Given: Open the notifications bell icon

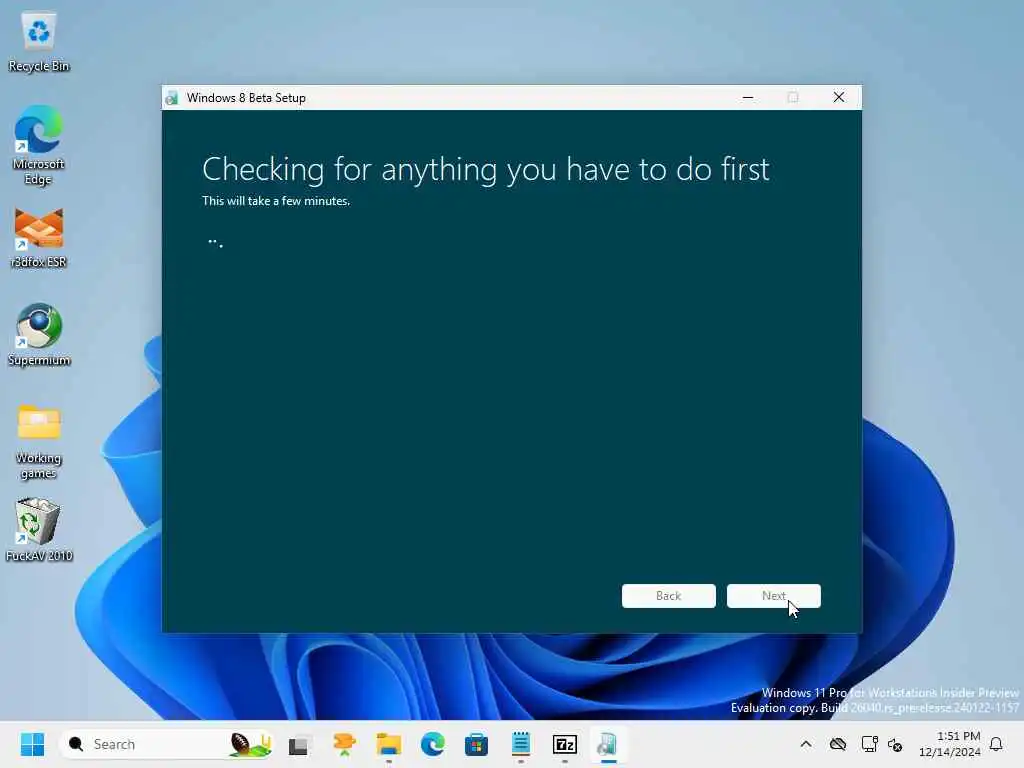Looking at the screenshot, I should 996,744.
